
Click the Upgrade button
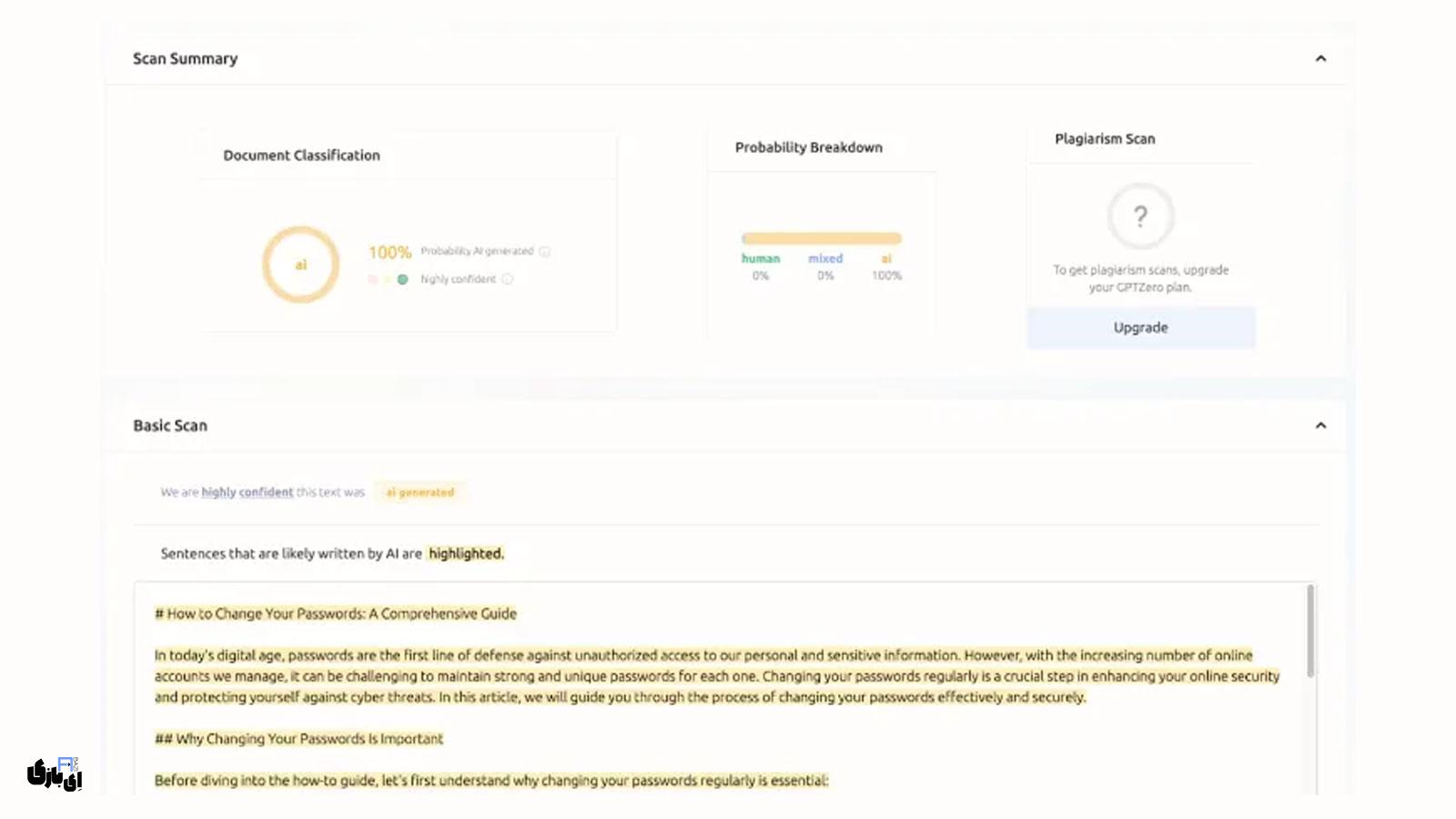pos(1140,328)
